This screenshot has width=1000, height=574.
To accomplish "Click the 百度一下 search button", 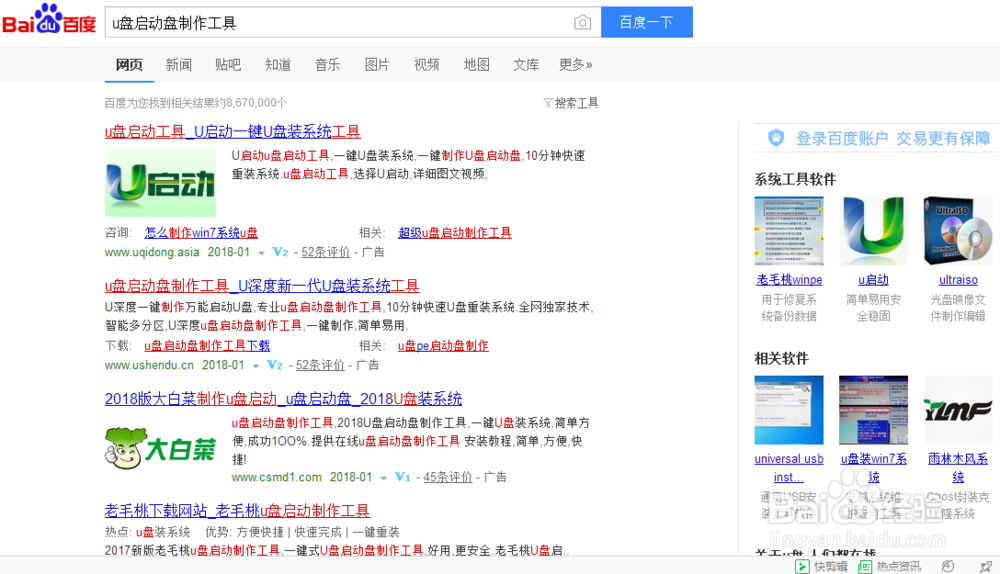I will 647,22.
